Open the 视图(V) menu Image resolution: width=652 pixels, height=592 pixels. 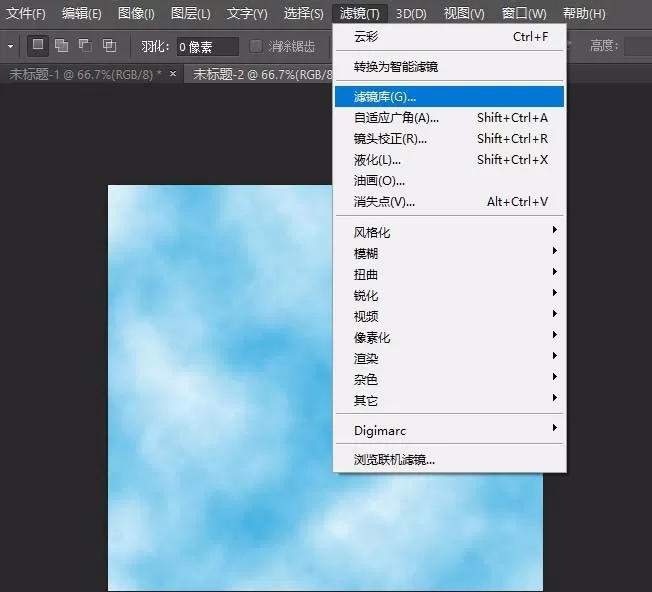(x=464, y=13)
